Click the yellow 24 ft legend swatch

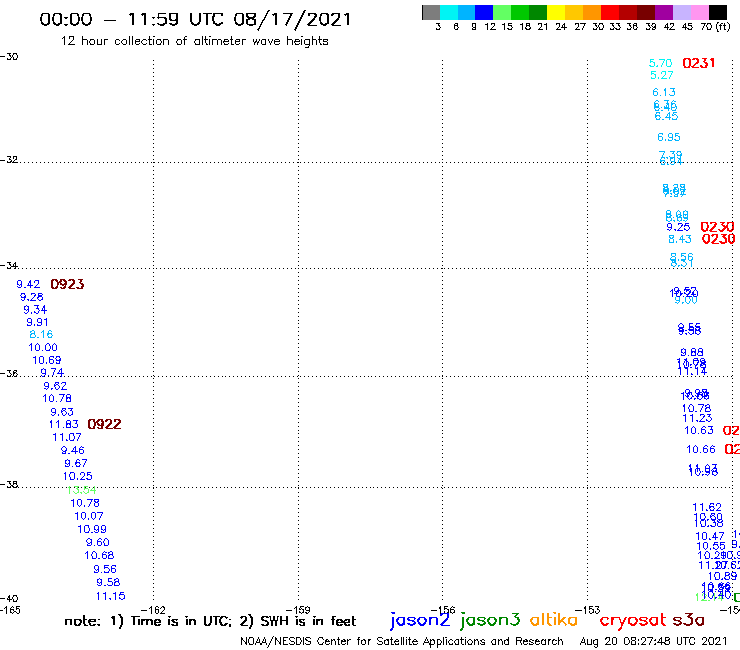pyautogui.click(x=556, y=12)
